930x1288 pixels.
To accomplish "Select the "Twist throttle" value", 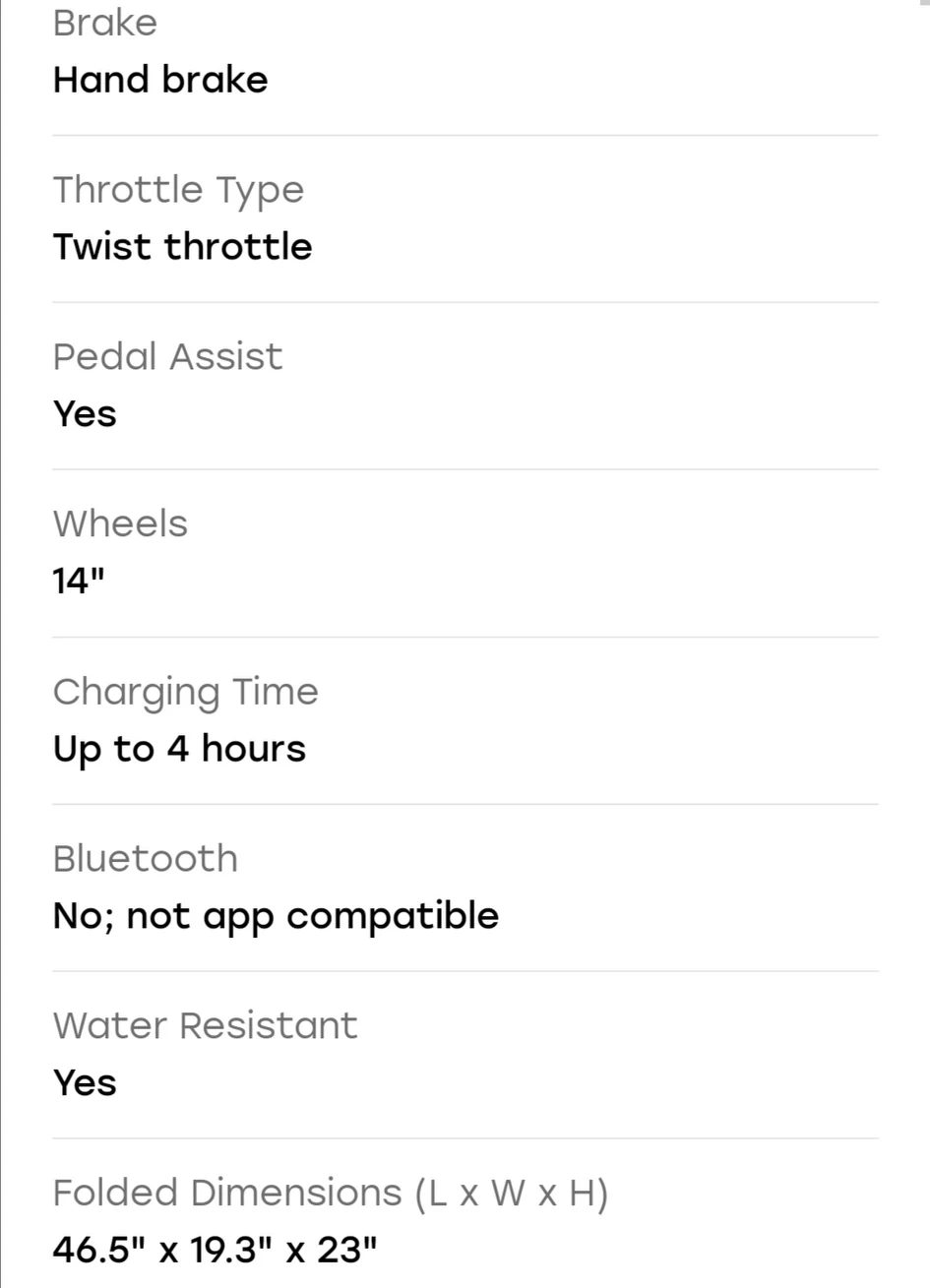I will point(182,246).
